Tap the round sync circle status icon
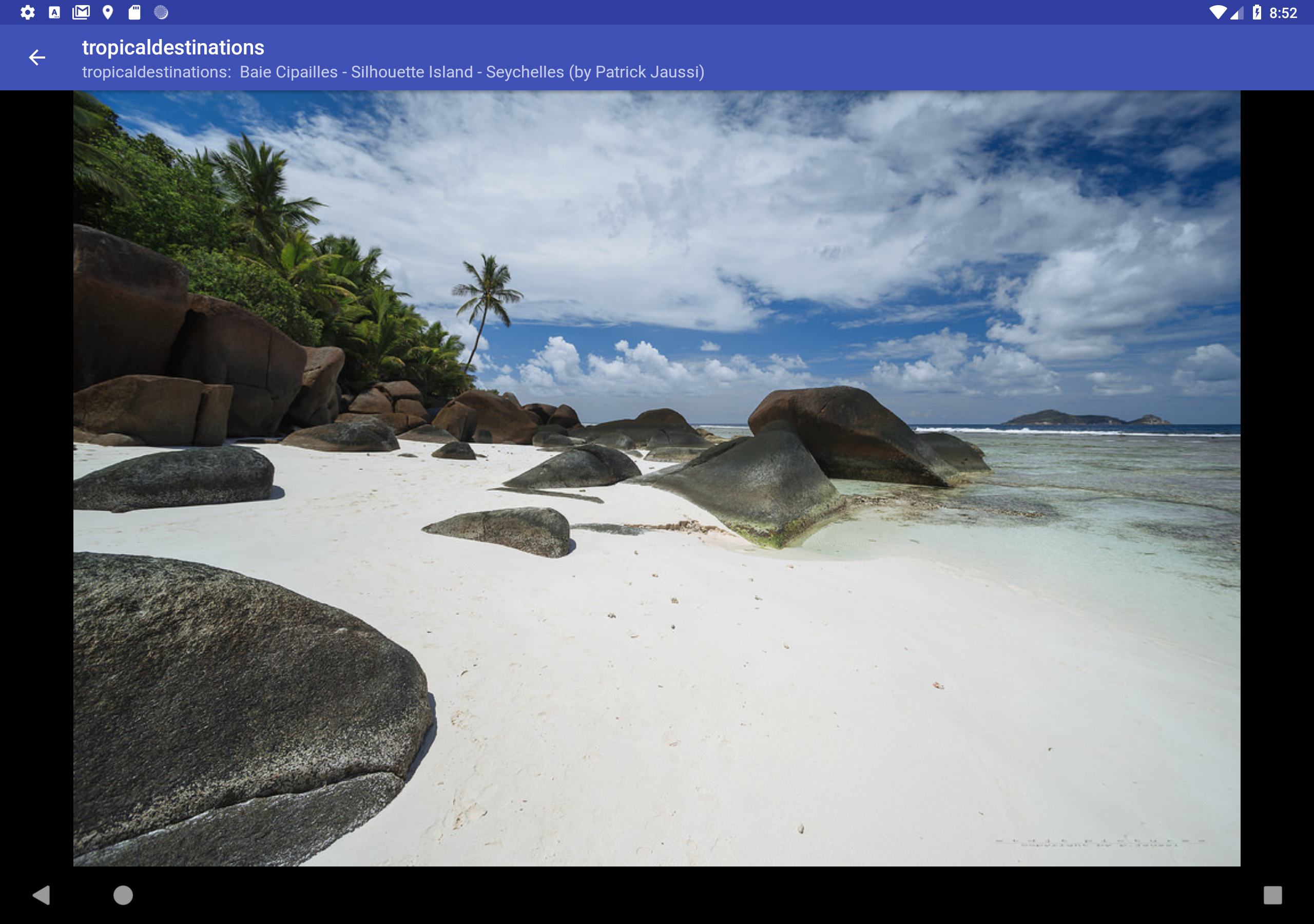 pos(161,13)
